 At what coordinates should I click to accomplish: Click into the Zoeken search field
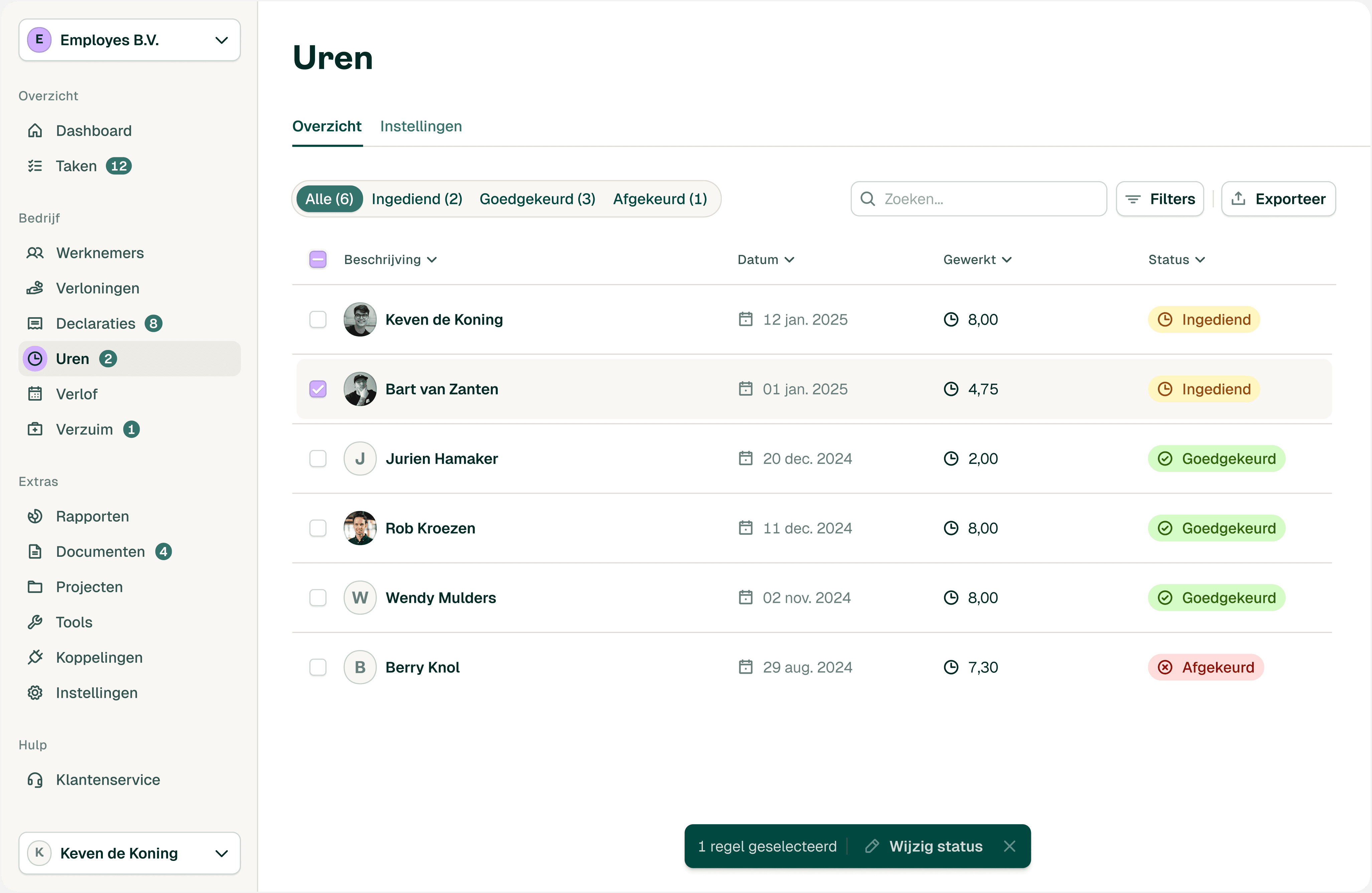[986, 199]
